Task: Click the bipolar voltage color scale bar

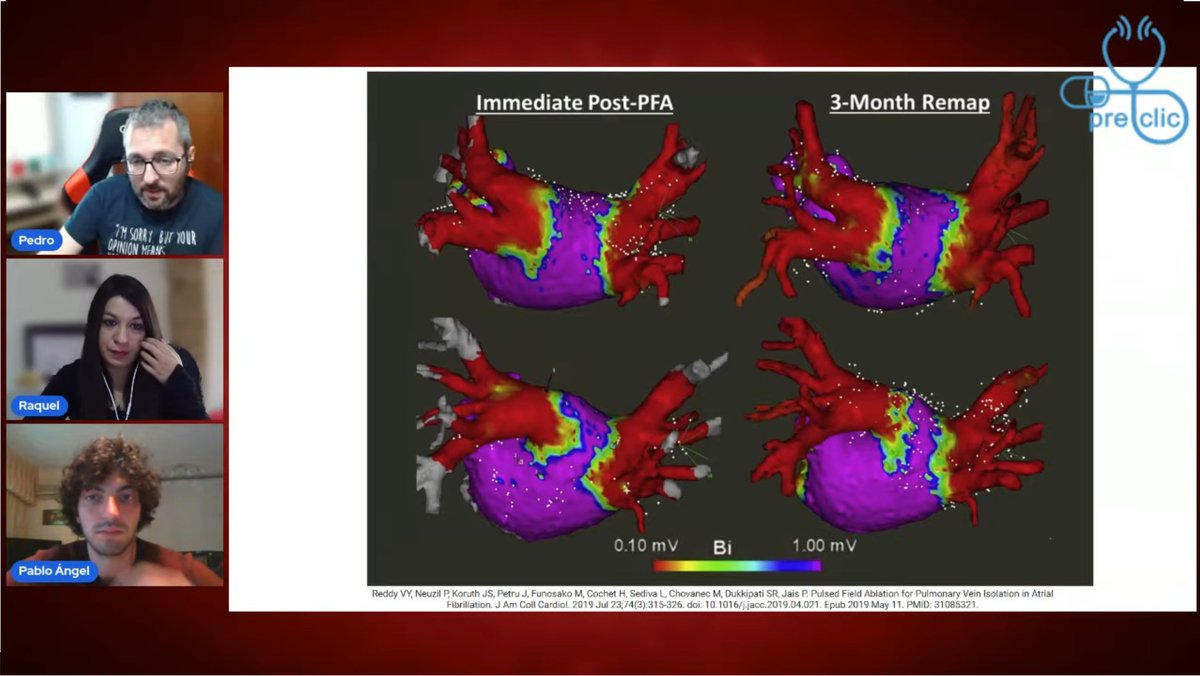Action: coord(736,566)
